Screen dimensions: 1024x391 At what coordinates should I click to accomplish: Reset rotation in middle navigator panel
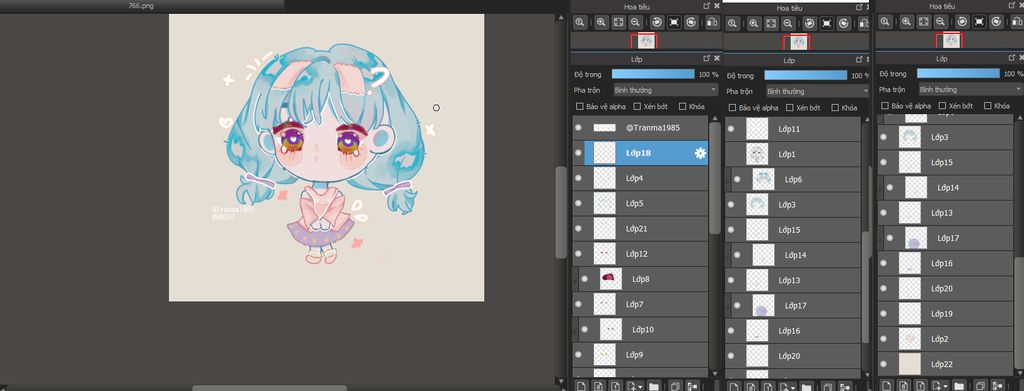click(827, 23)
